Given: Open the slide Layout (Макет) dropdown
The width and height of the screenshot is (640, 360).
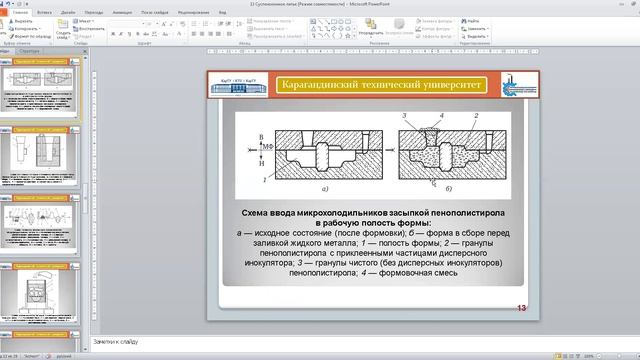Looking at the screenshot, I should click(84, 21).
